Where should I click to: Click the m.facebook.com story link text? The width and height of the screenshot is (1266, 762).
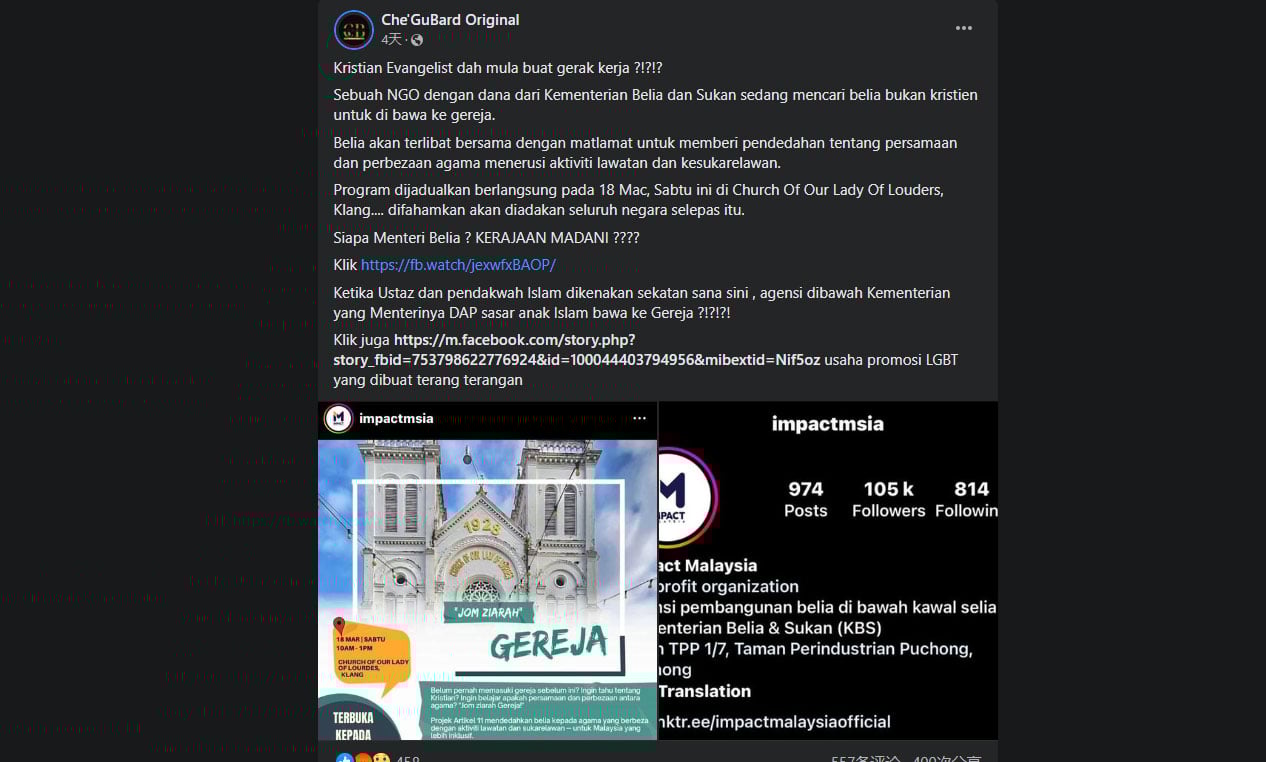(x=577, y=350)
